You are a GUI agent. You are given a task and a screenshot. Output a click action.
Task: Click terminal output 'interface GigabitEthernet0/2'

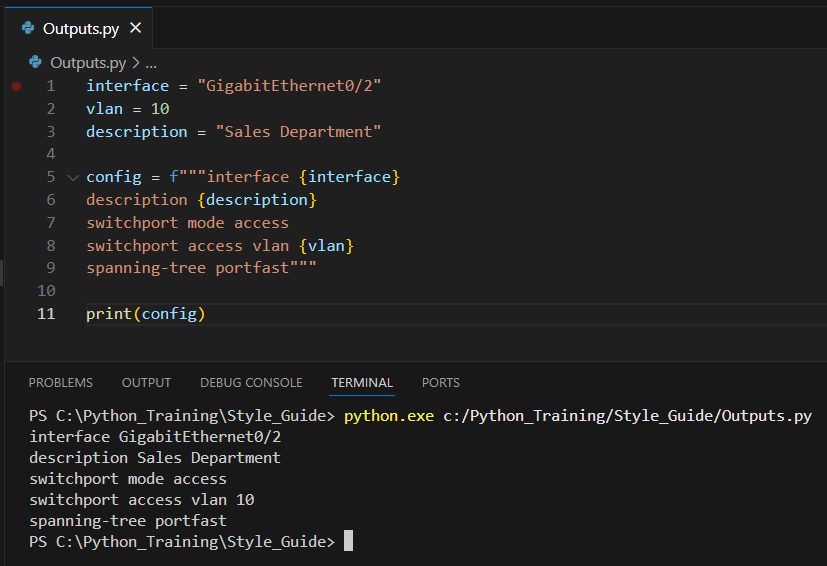(155, 437)
